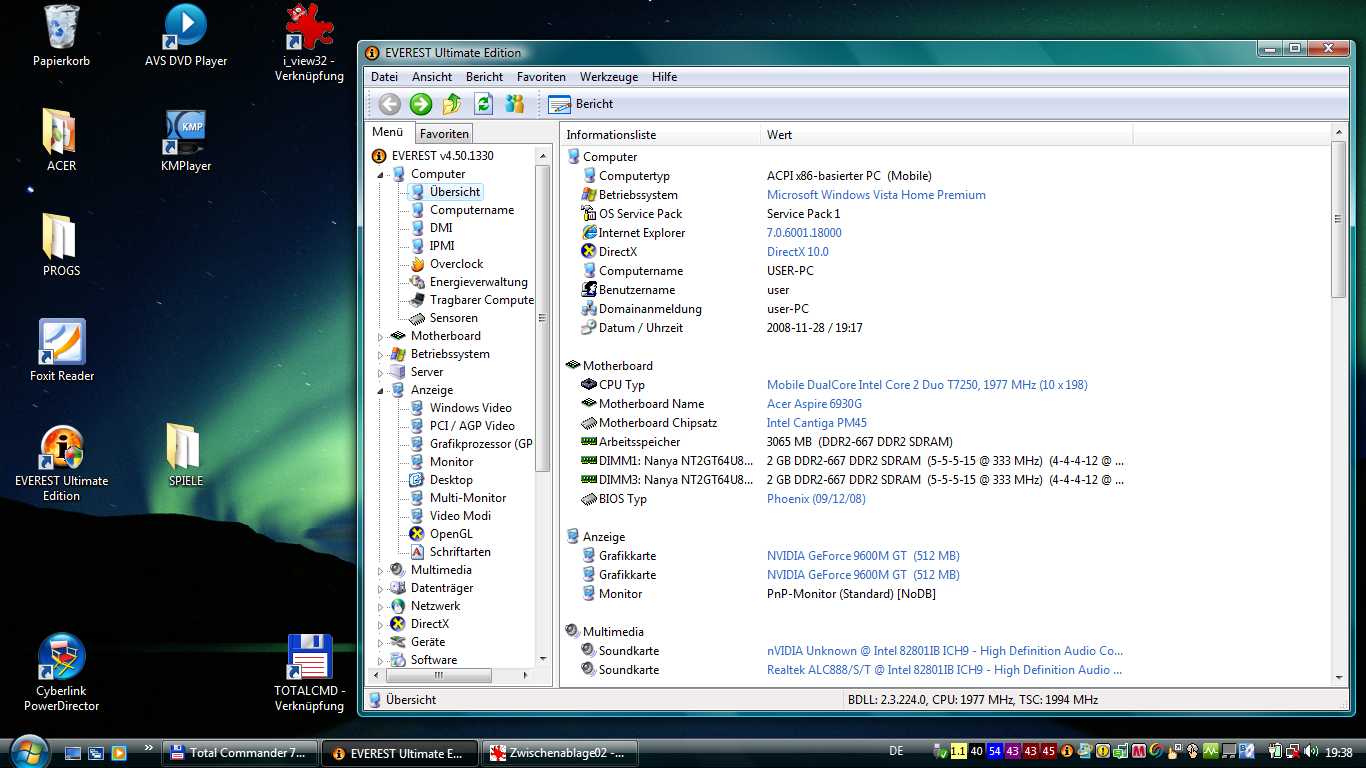Select the OpenGL tree item icon
Screen dimensions: 1366x768
[x=417, y=534]
